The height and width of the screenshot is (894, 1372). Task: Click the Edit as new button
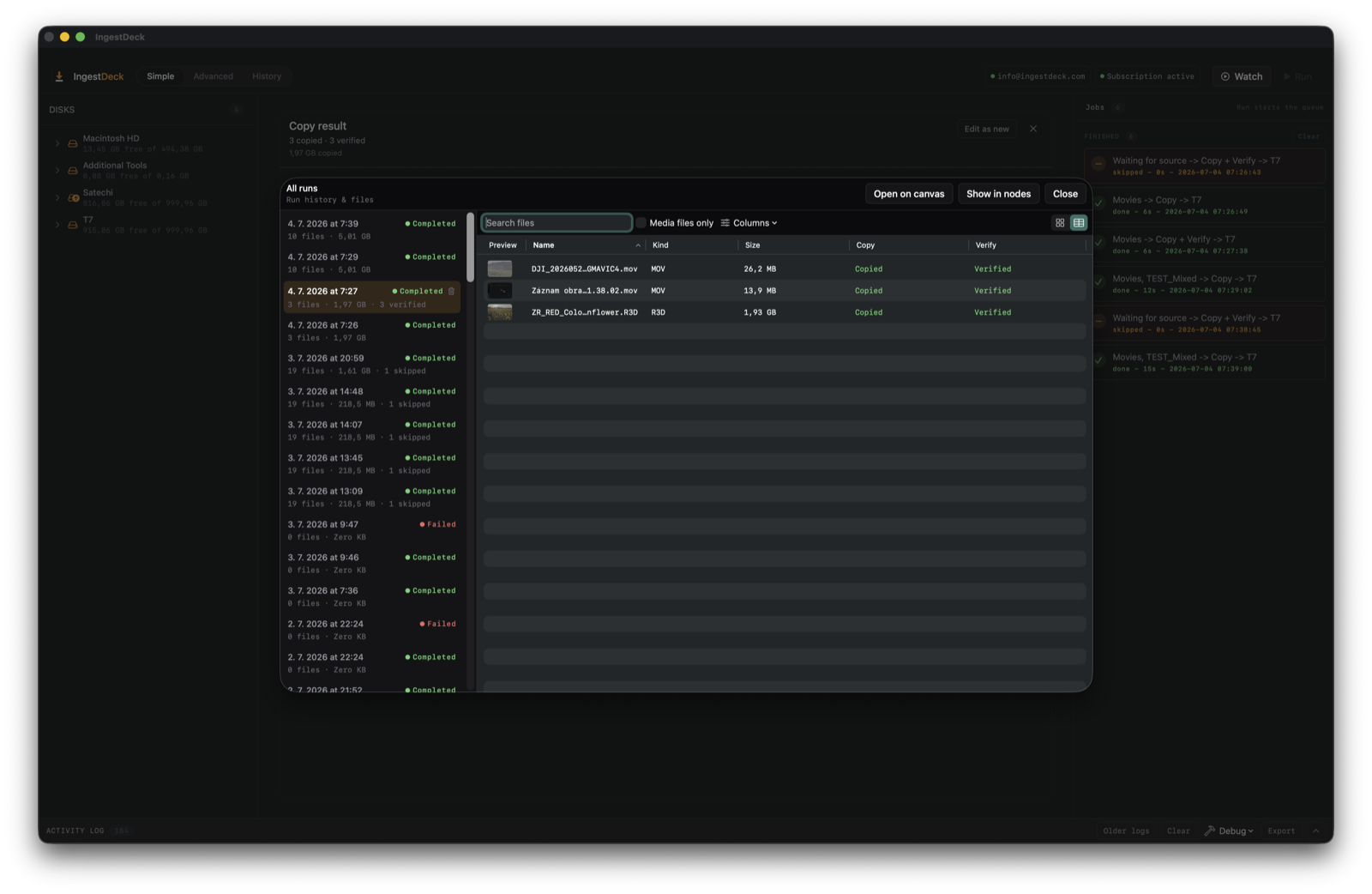[x=987, y=129]
